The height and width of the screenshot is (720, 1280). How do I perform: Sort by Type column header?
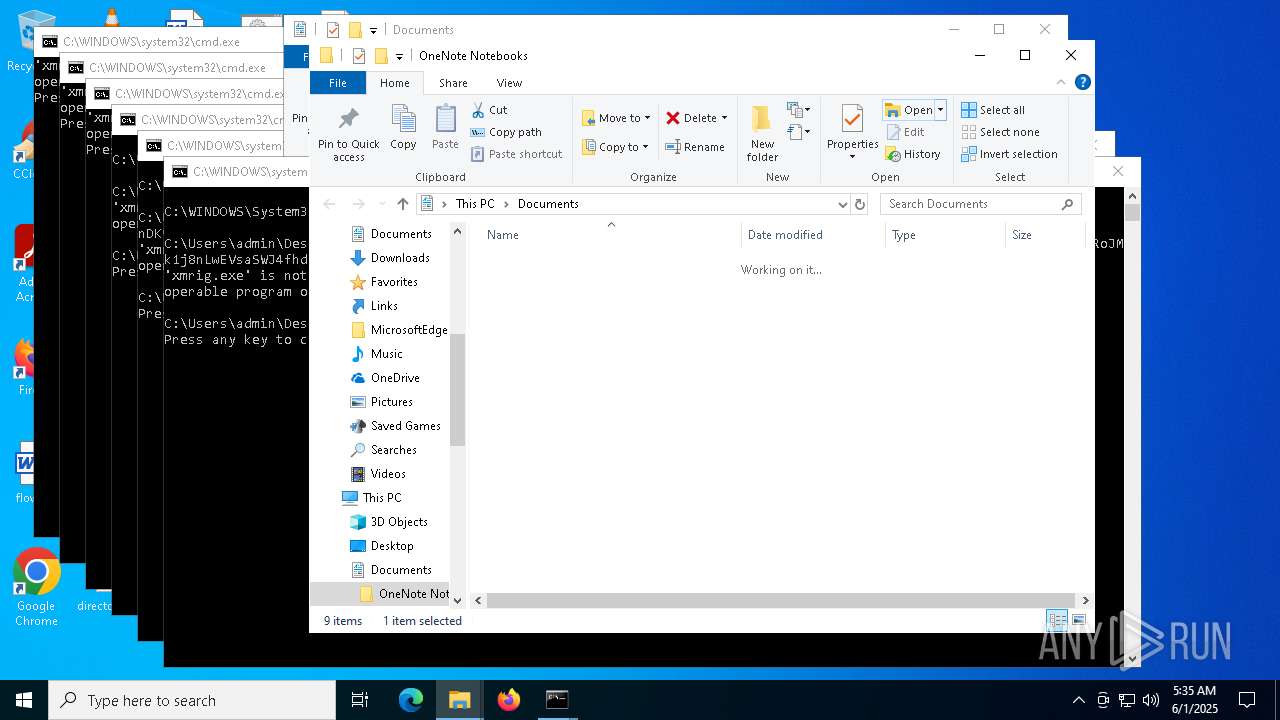click(945, 235)
